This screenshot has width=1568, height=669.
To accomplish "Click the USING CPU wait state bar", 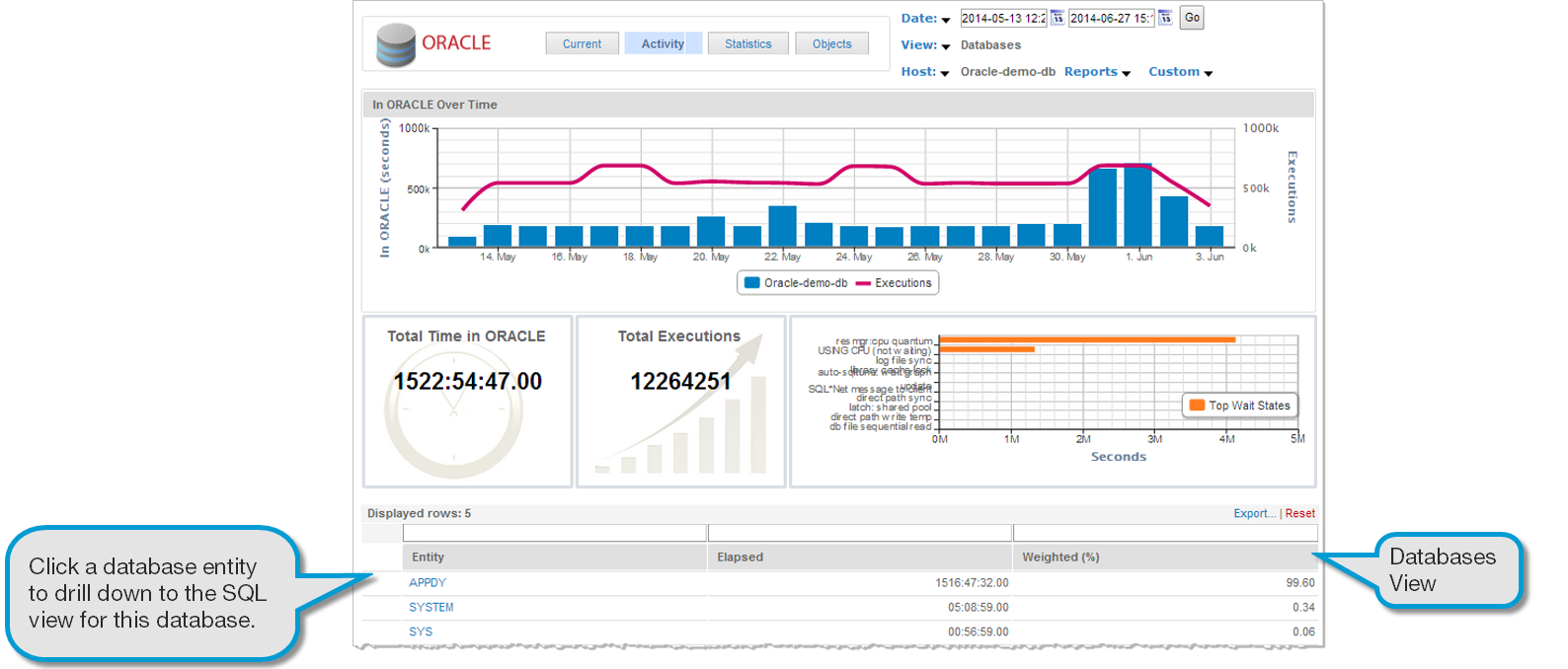I will click(x=986, y=349).
